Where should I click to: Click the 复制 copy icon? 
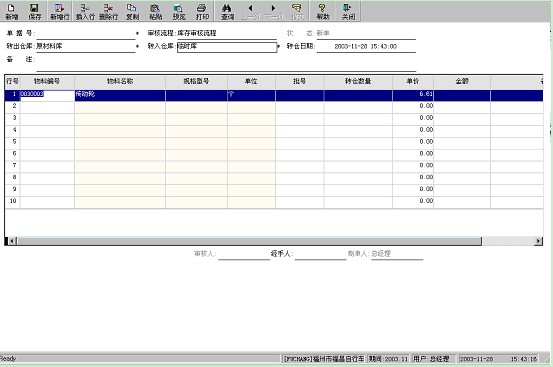(x=132, y=11)
